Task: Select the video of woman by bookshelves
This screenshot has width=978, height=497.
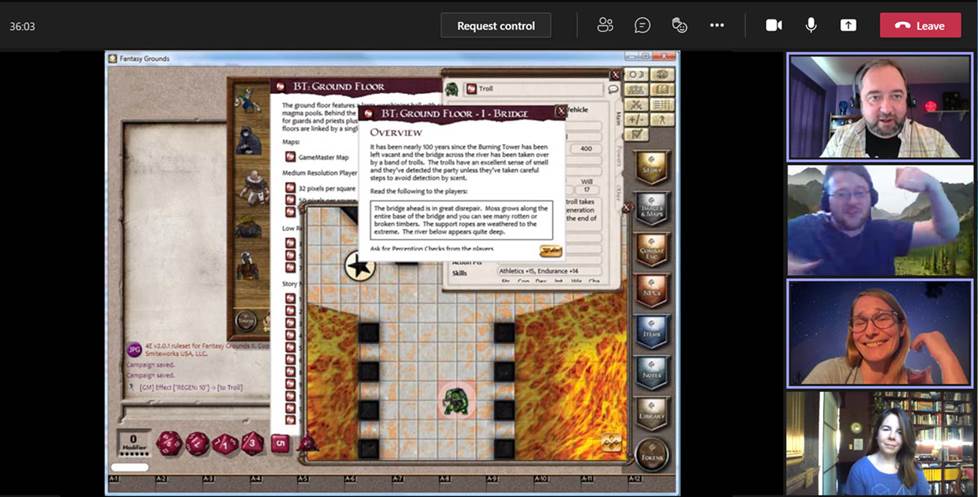Action: tap(880, 443)
